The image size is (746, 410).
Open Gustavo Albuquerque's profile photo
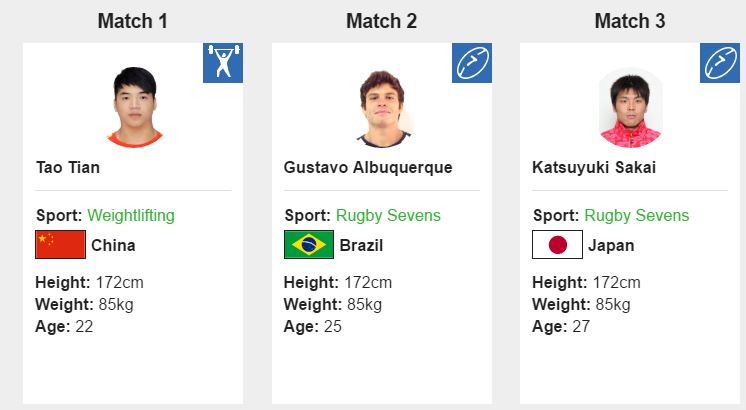tap(383, 108)
